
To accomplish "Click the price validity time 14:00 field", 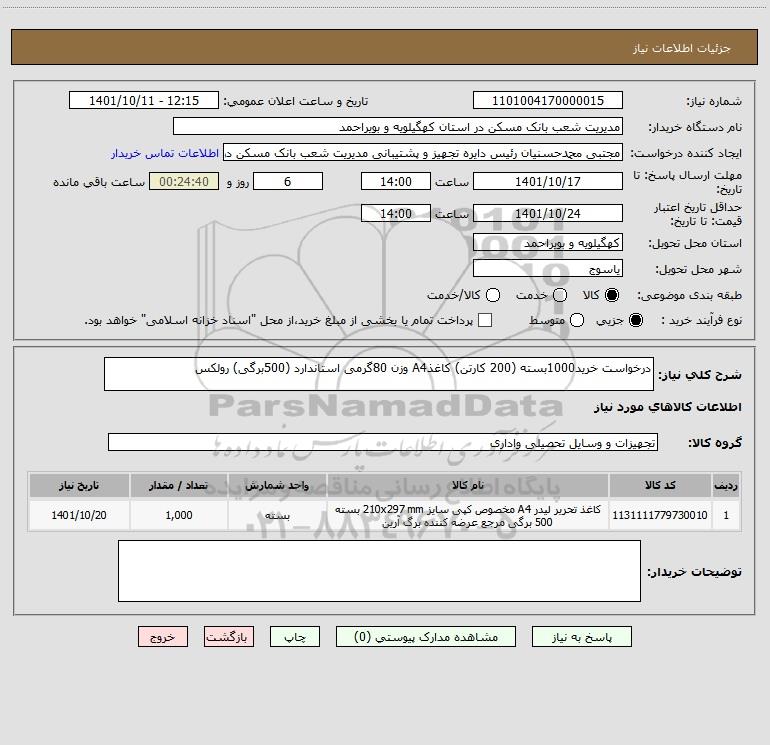I will (396, 213).
